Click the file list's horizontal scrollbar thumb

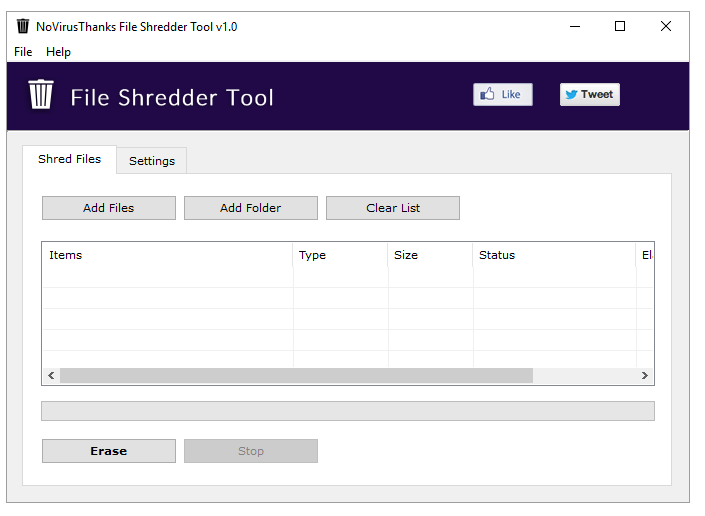(296, 375)
